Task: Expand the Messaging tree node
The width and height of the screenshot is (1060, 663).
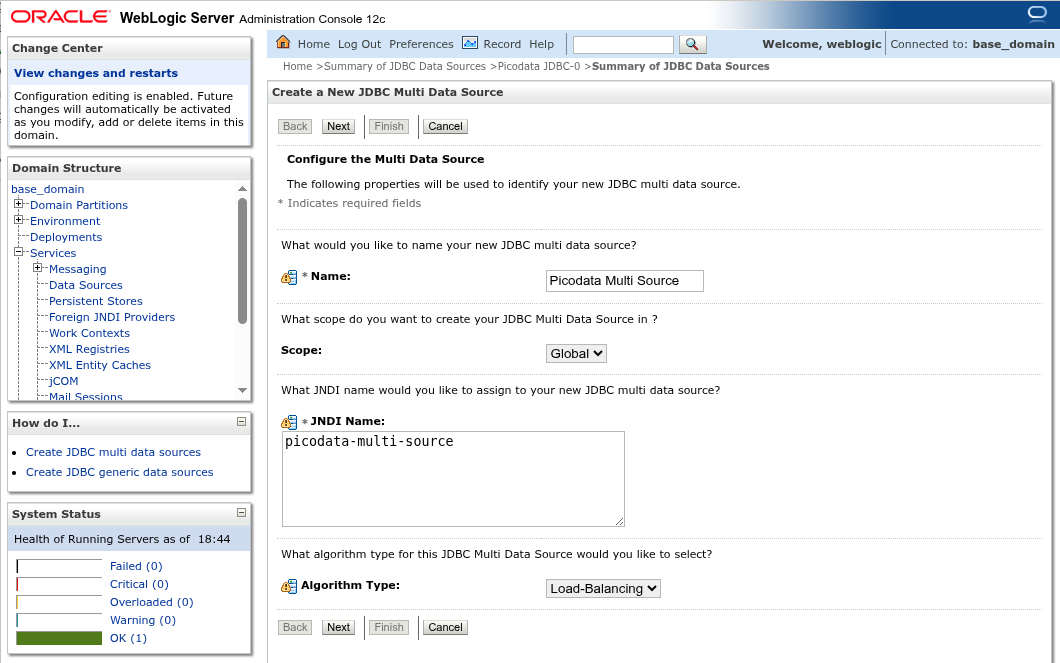Action: (x=37, y=268)
